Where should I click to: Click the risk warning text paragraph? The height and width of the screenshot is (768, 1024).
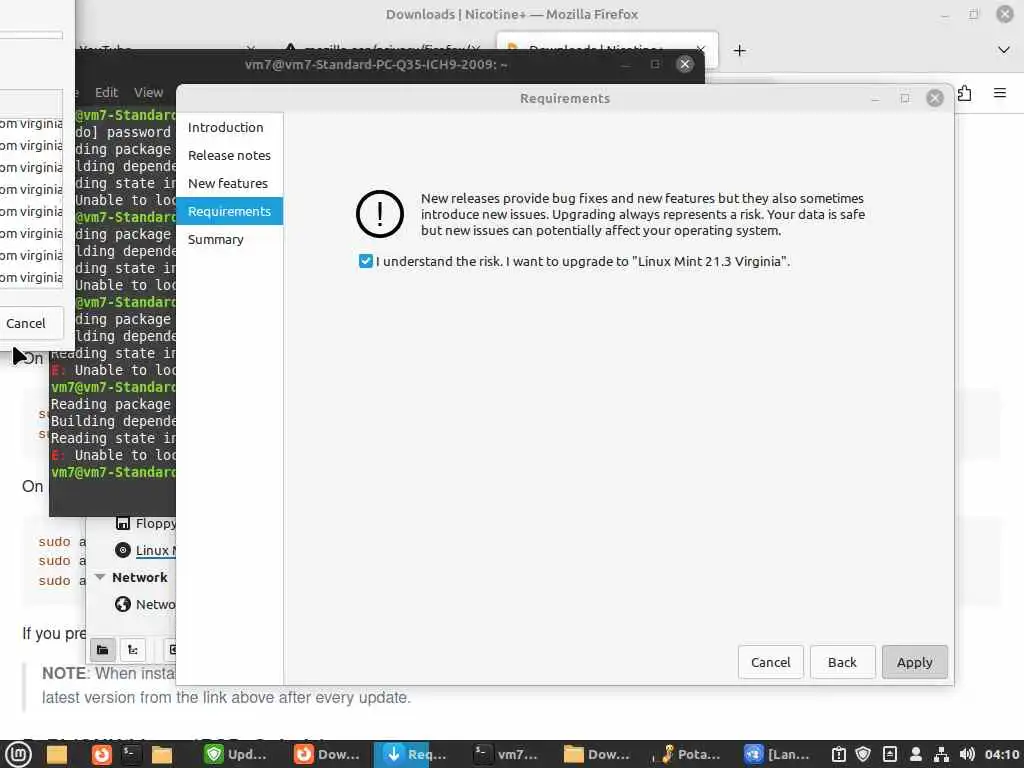pos(643,214)
